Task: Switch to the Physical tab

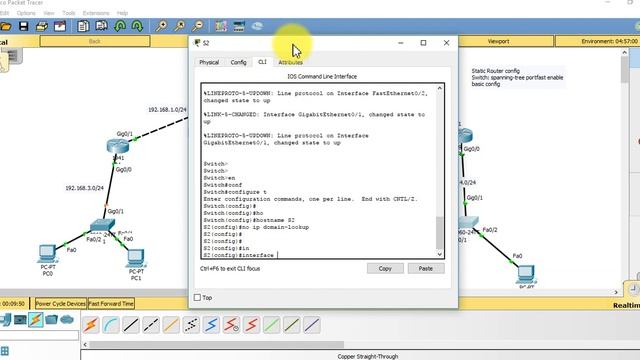Action: [209, 62]
